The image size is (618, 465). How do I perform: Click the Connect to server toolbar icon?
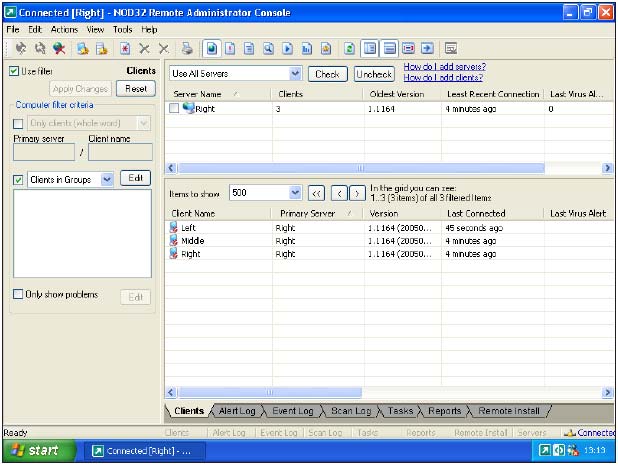[20, 48]
